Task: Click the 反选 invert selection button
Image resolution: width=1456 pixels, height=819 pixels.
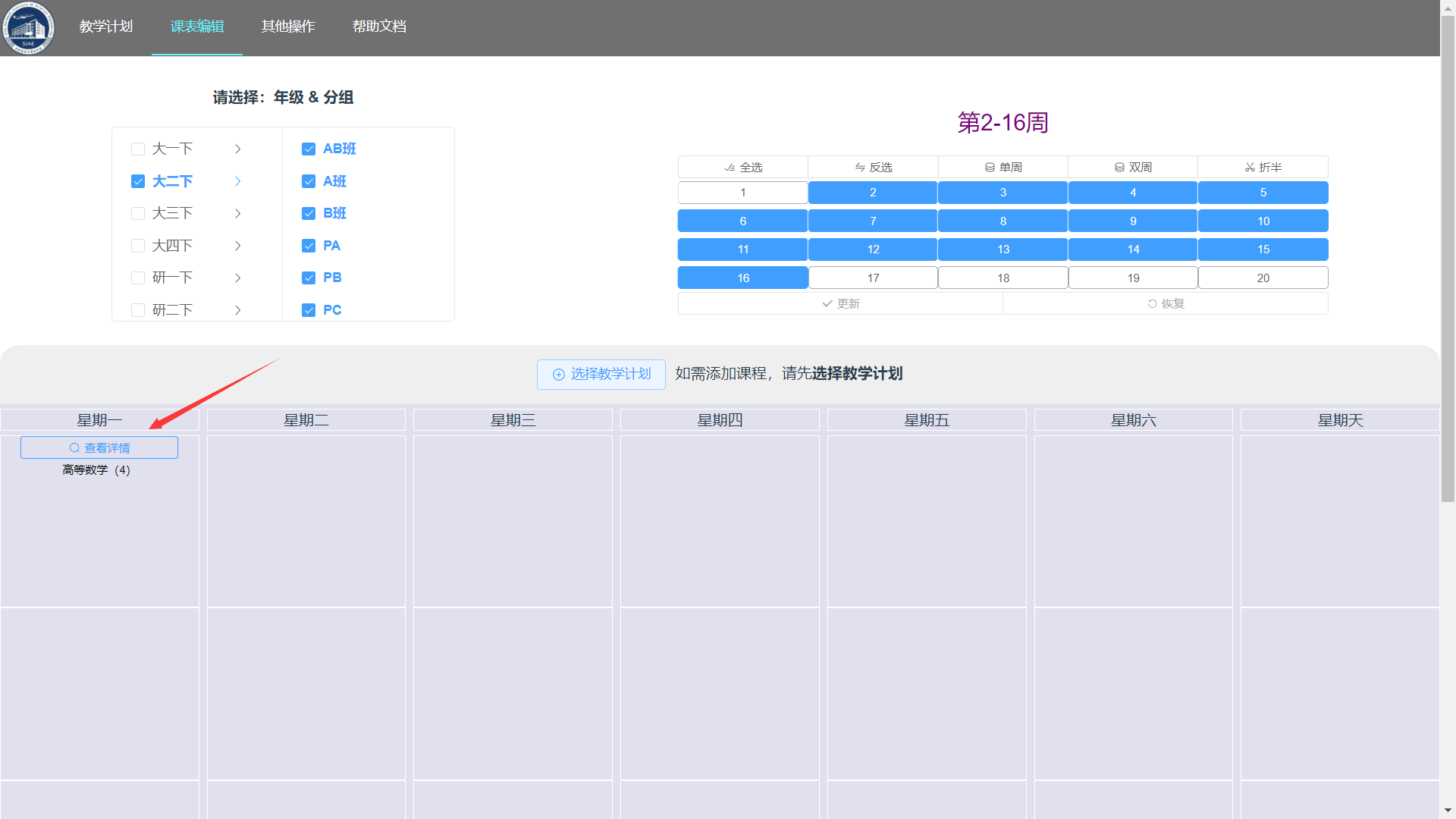Action: (x=873, y=167)
